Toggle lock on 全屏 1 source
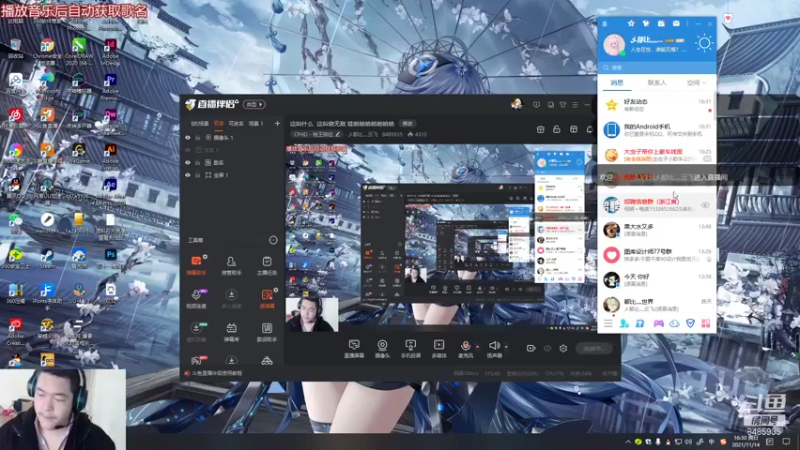 (197, 175)
